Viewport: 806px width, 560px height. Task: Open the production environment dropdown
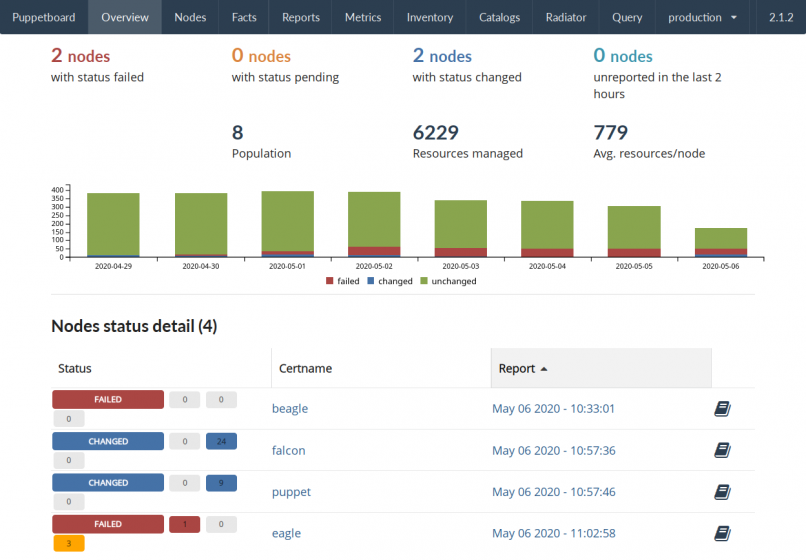(703, 17)
